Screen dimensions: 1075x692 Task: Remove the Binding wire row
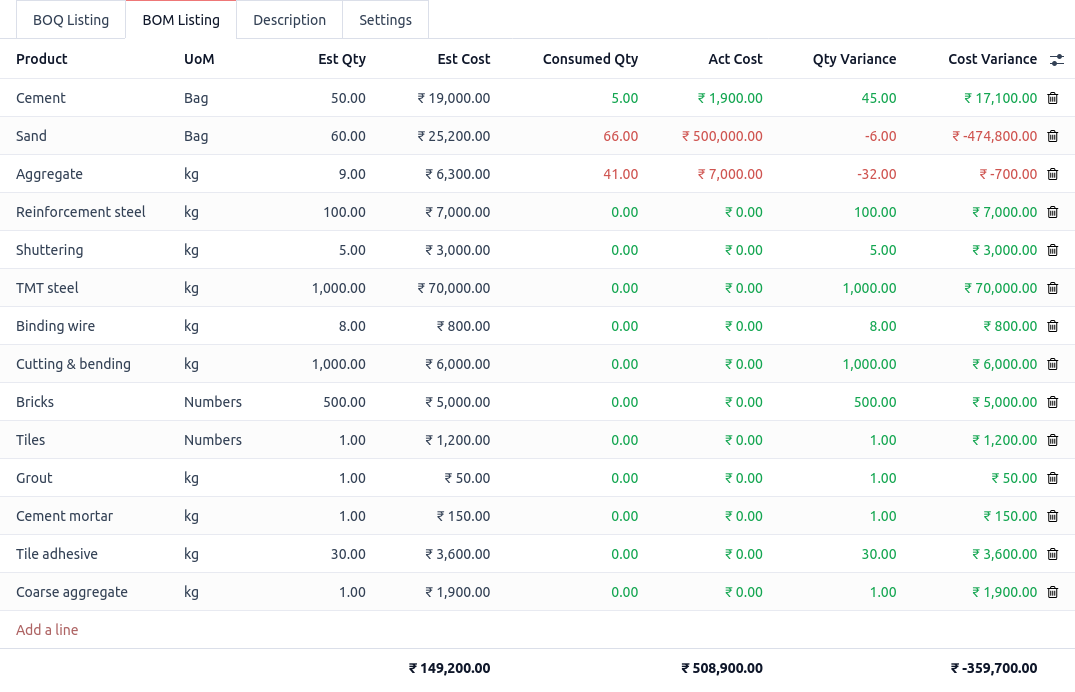(x=1052, y=326)
